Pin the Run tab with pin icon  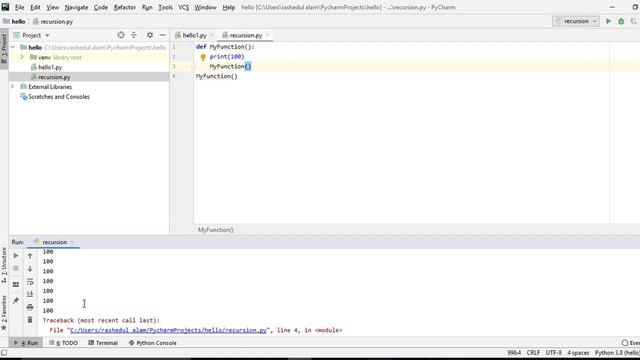(x=16, y=301)
